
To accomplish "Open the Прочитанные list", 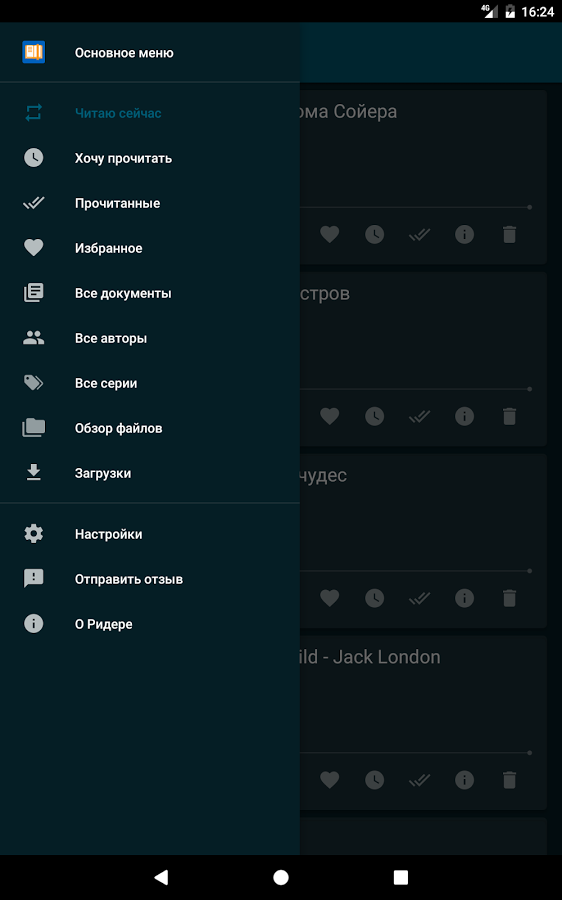I will click(x=149, y=203).
